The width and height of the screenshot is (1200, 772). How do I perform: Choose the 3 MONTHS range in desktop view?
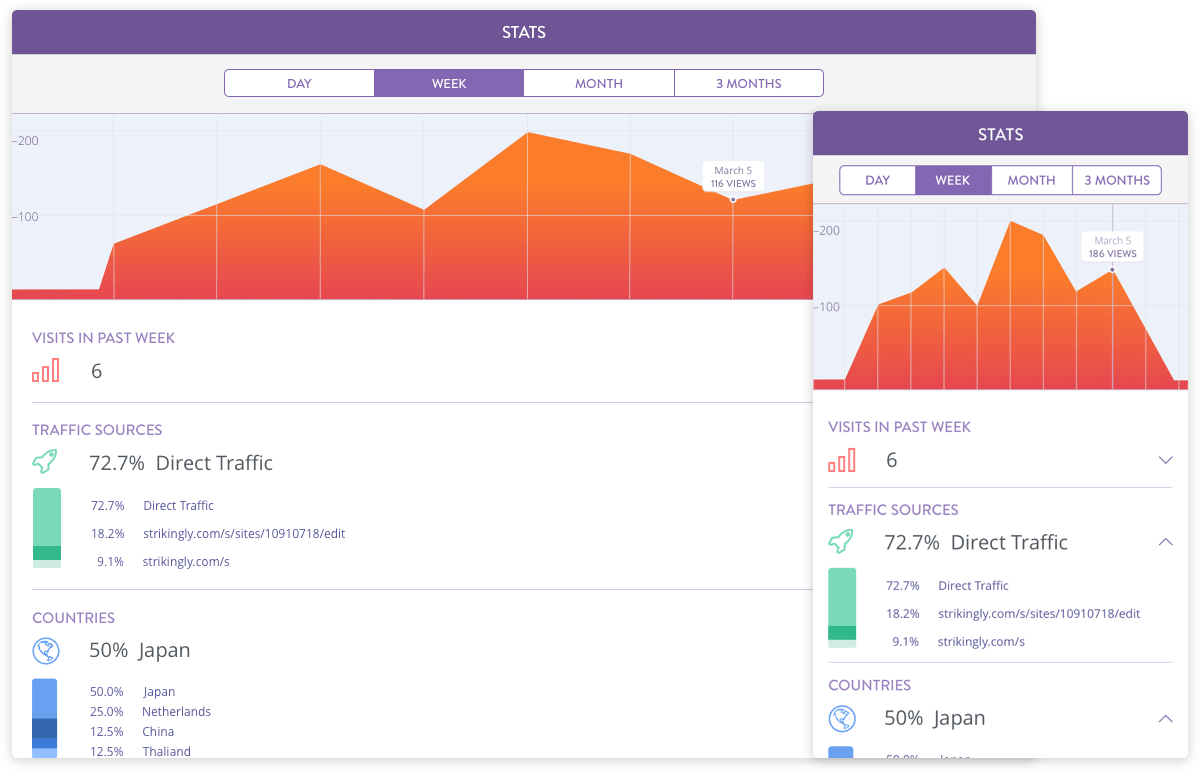[748, 83]
